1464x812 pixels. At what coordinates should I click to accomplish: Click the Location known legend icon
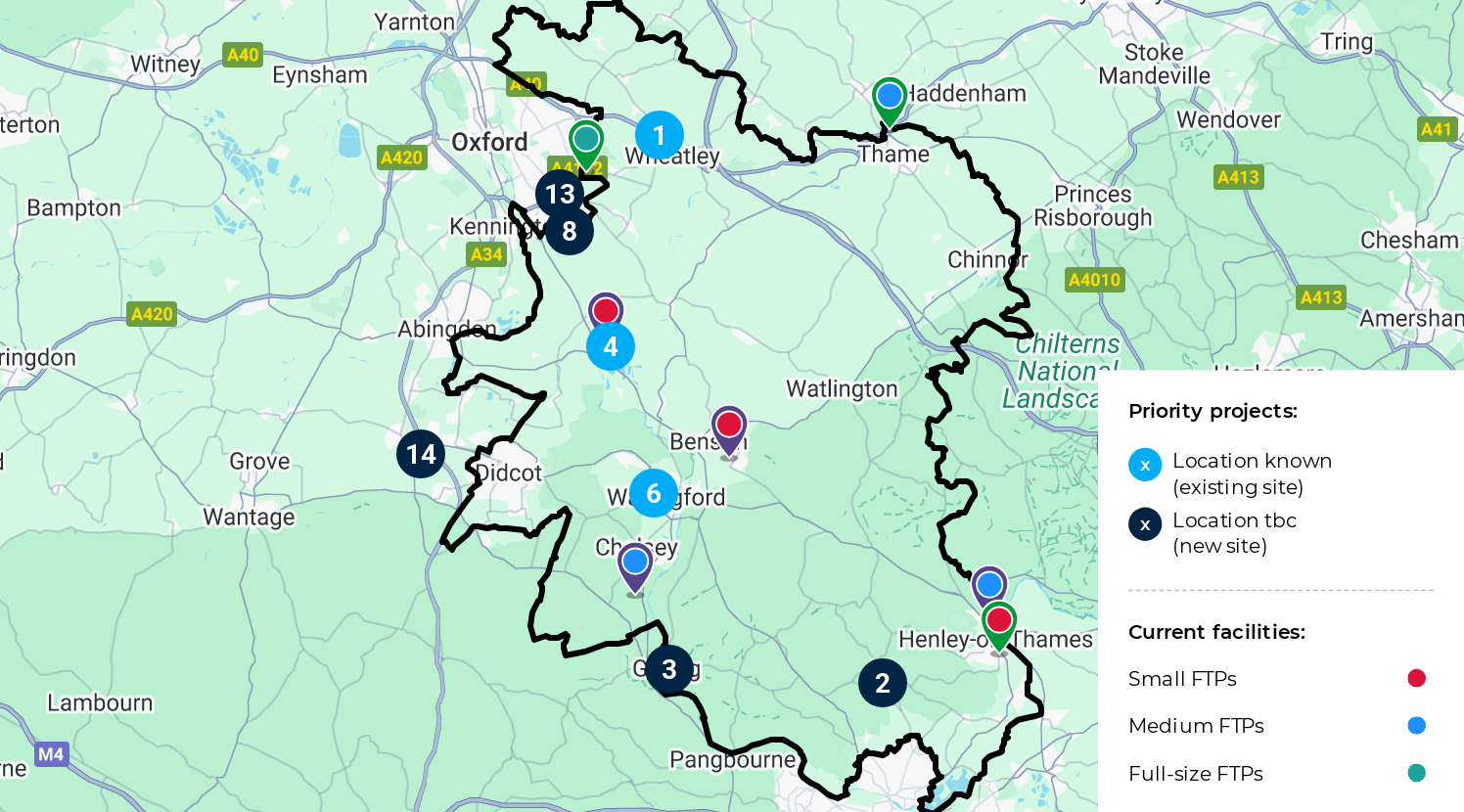(x=1145, y=465)
